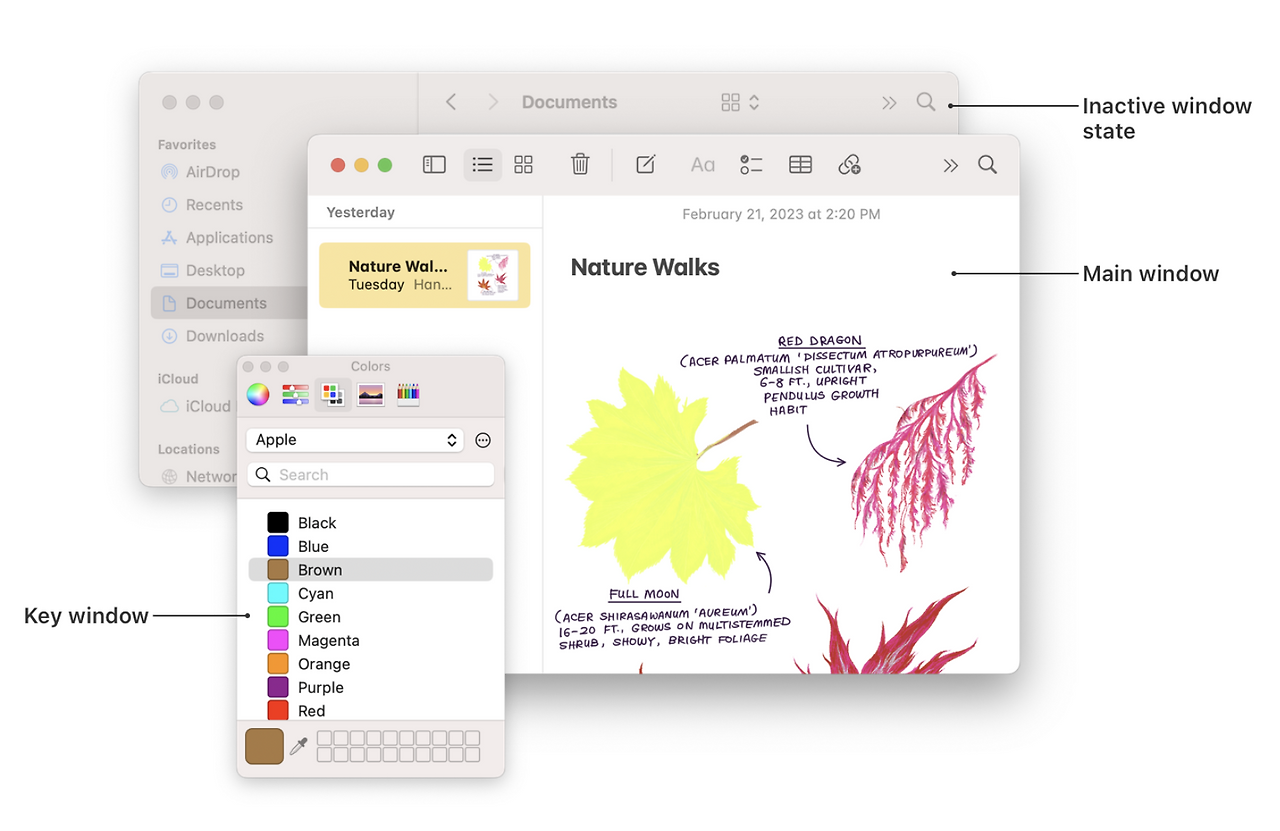Open search in the Notes window

point(987,165)
